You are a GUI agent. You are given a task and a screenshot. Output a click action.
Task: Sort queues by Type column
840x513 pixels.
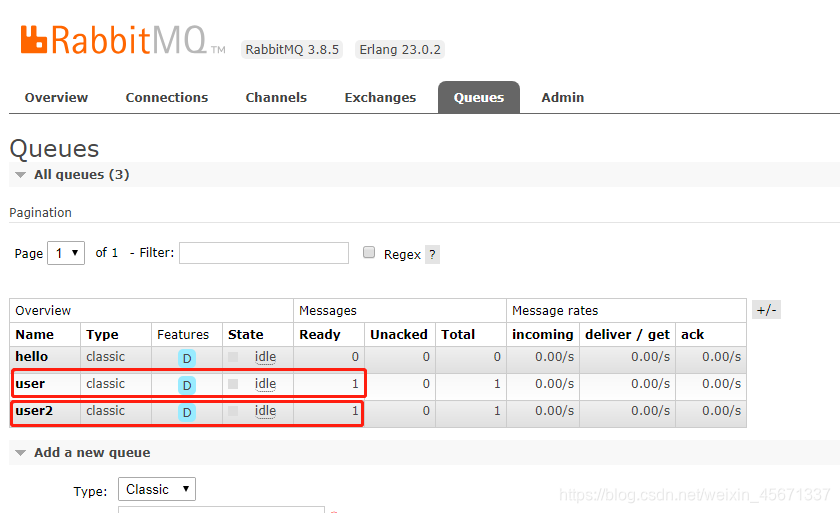102,335
